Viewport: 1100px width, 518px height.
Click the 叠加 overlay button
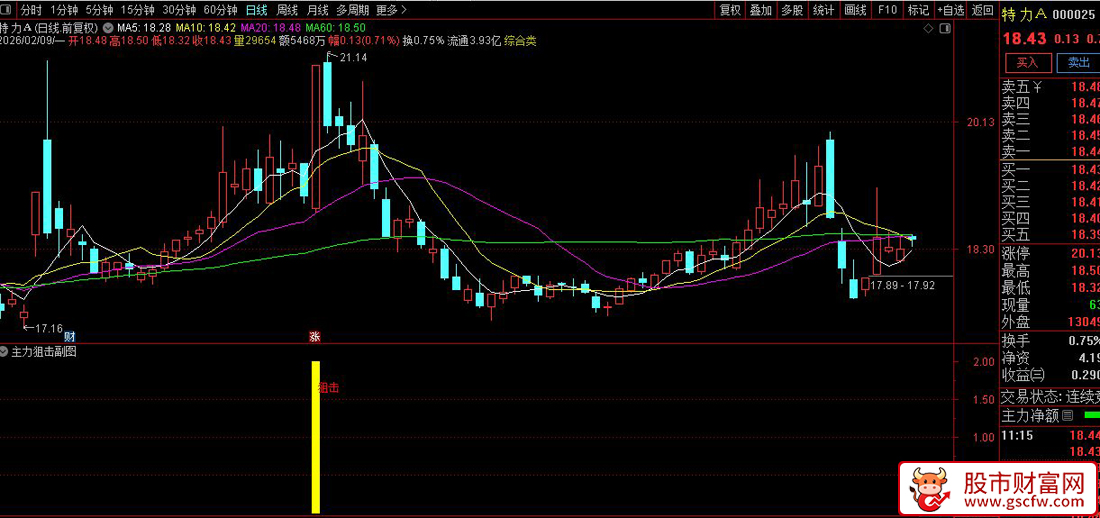[x=760, y=10]
